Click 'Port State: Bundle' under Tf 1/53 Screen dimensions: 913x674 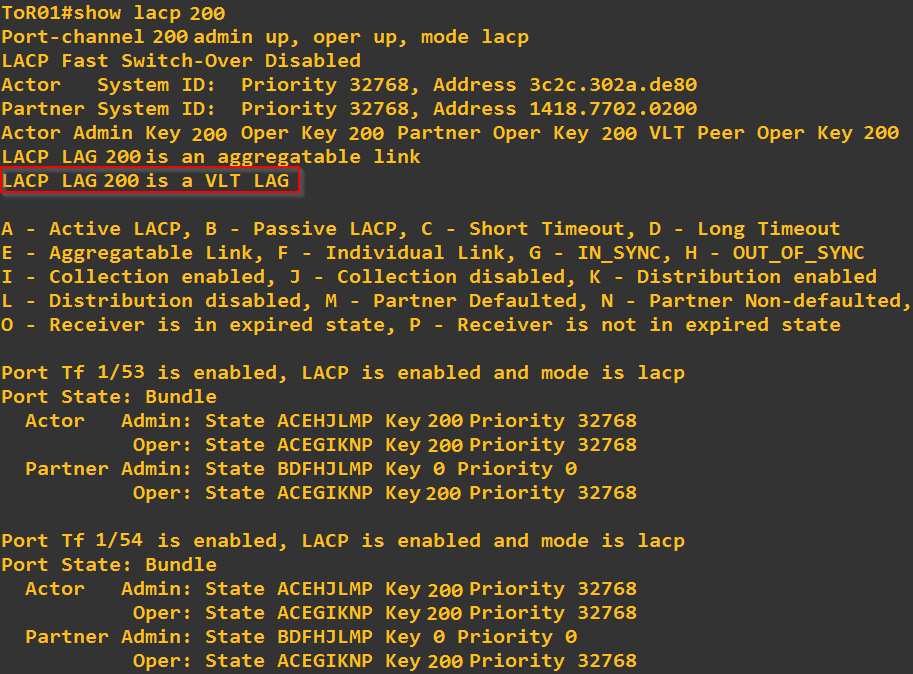[x=109, y=397]
